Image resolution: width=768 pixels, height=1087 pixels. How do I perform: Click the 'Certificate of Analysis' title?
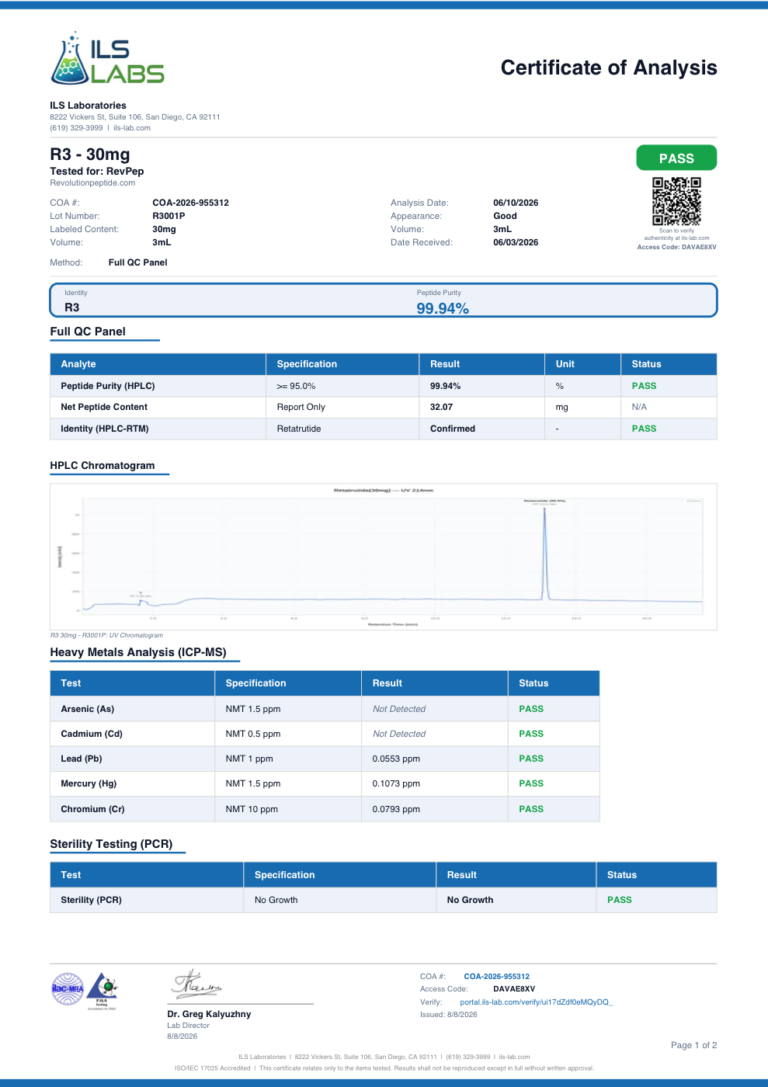[x=609, y=67]
